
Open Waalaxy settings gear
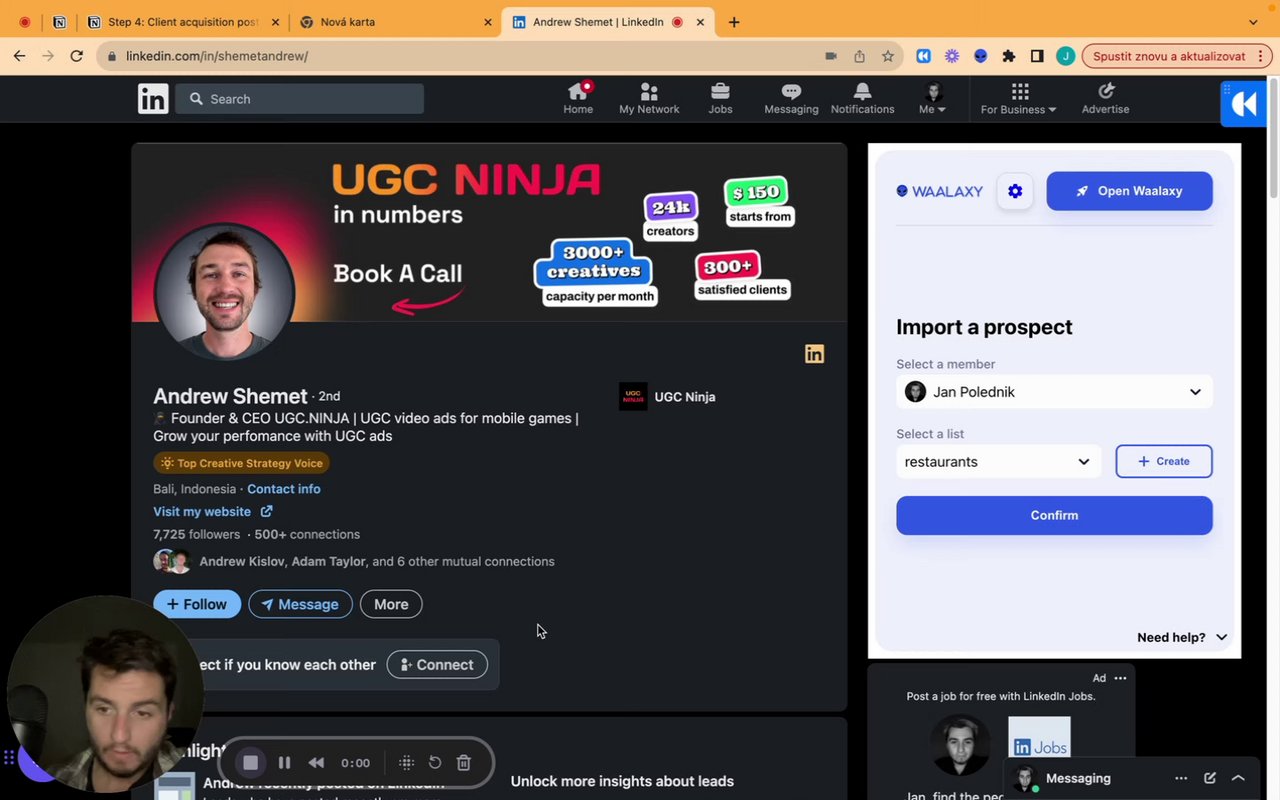1015,191
